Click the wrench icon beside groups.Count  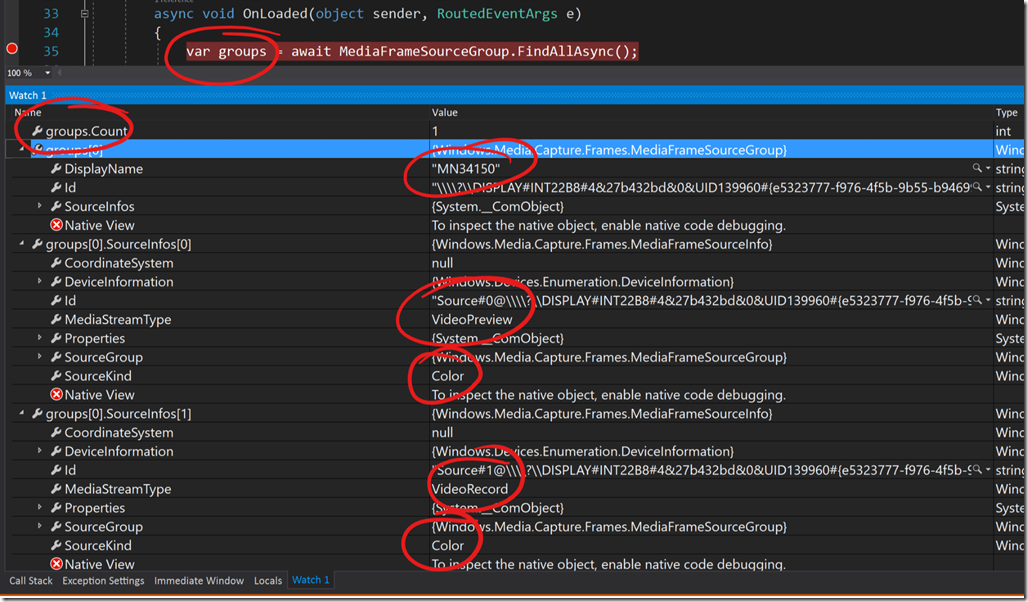tap(37, 131)
